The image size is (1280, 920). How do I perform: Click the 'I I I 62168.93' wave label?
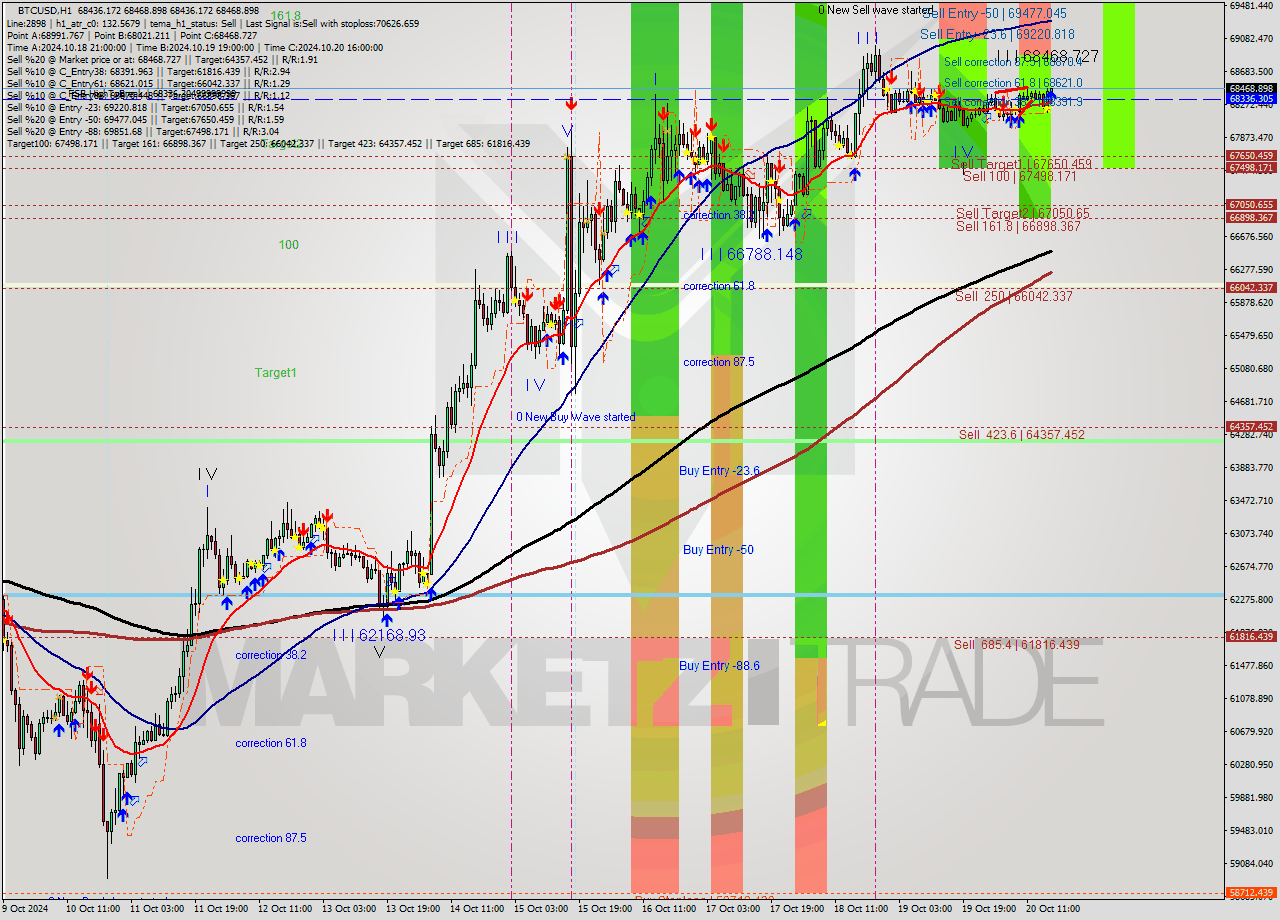[x=379, y=635]
